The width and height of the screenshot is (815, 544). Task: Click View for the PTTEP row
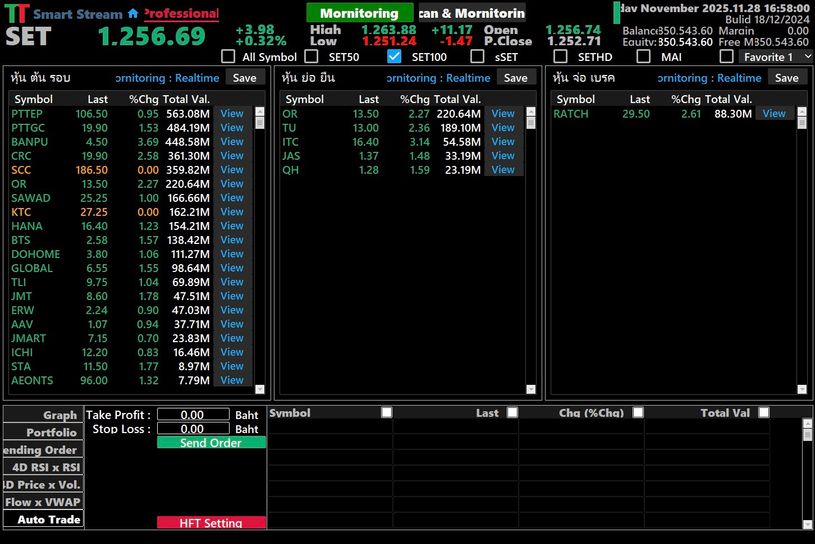(x=232, y=114)
